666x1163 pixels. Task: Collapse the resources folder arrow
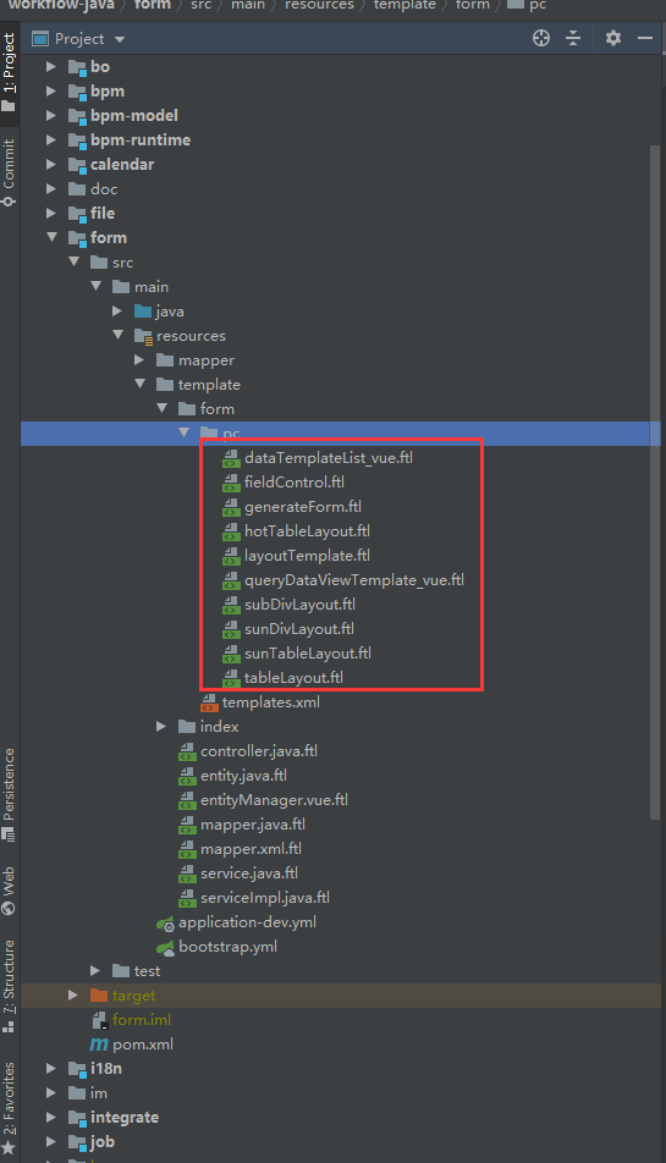coord(117,335)
